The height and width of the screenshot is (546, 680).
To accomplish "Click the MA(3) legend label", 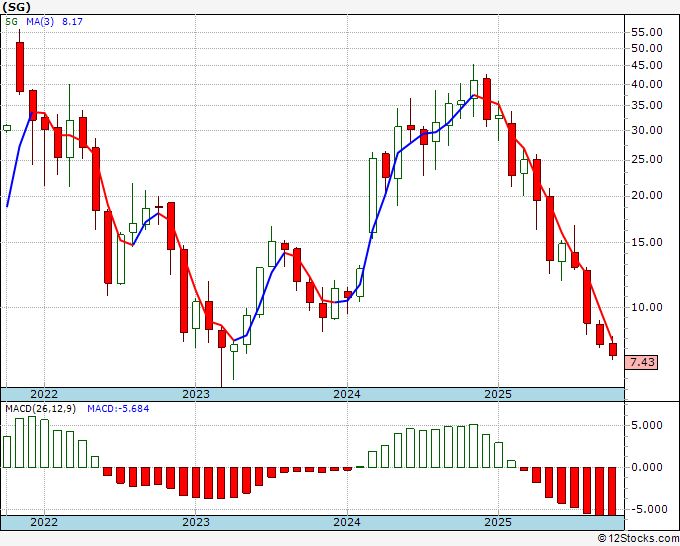I will pyautogui.click(x=40, y=22).
